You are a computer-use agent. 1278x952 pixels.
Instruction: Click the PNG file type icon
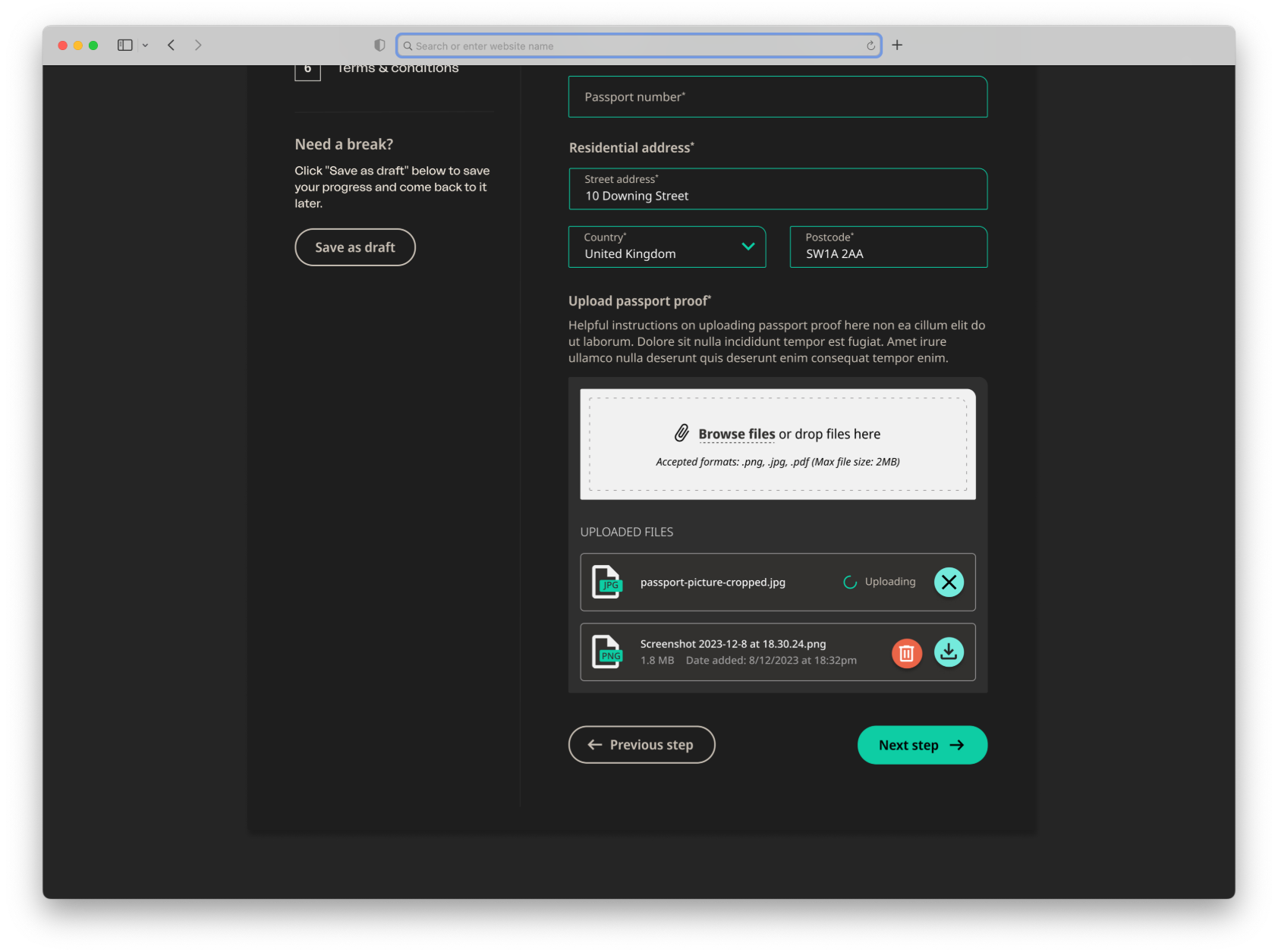click(607, 652)
